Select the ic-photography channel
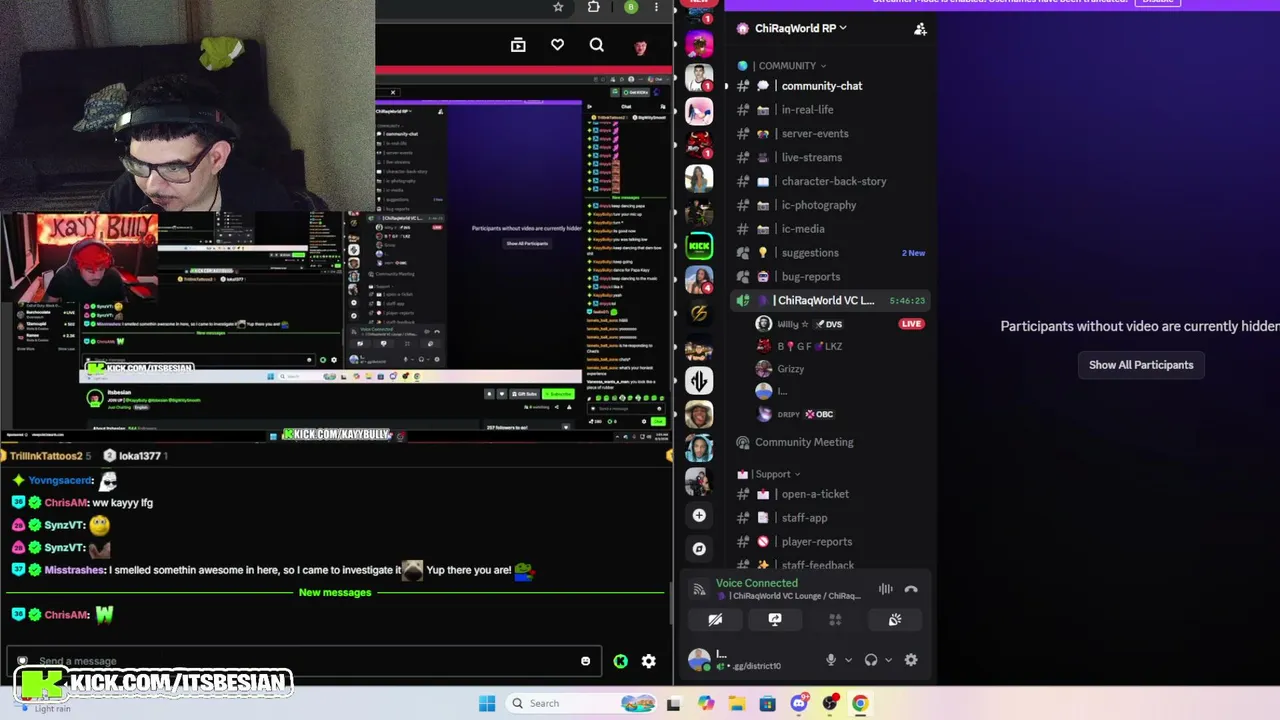Image resolution: width=1280 pixels, height=720 pixels. pyautogui.click(x=830, y=206)
